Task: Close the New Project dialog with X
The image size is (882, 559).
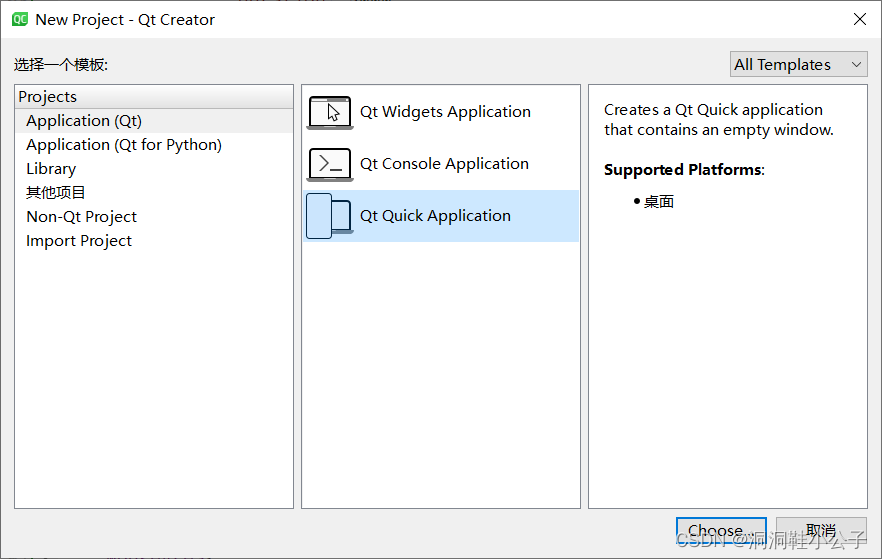Action: [860, 19]
